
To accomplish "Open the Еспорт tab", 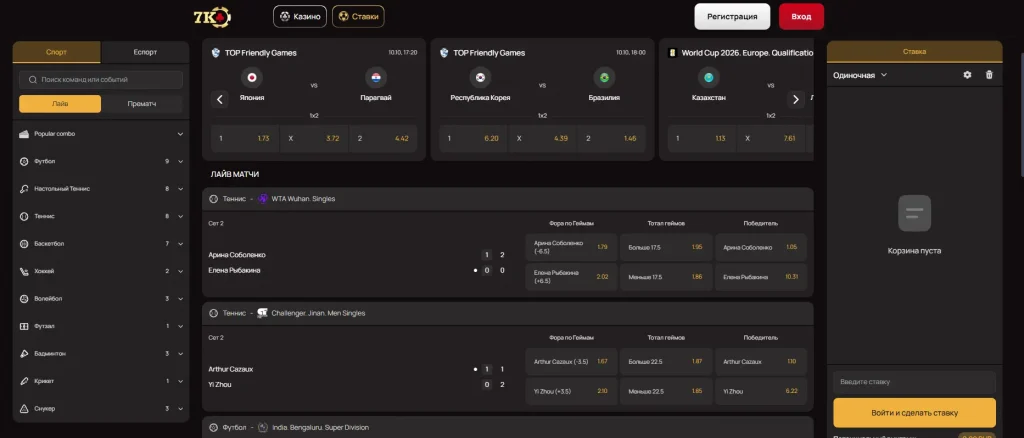I will tap(145, 52).
